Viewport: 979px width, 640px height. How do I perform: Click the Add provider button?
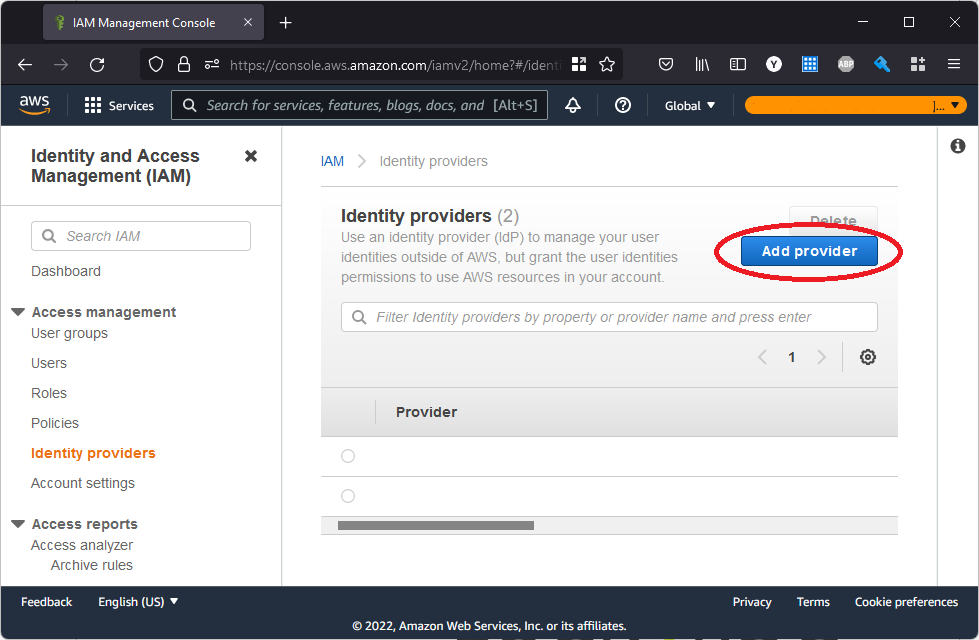[809, 251]
